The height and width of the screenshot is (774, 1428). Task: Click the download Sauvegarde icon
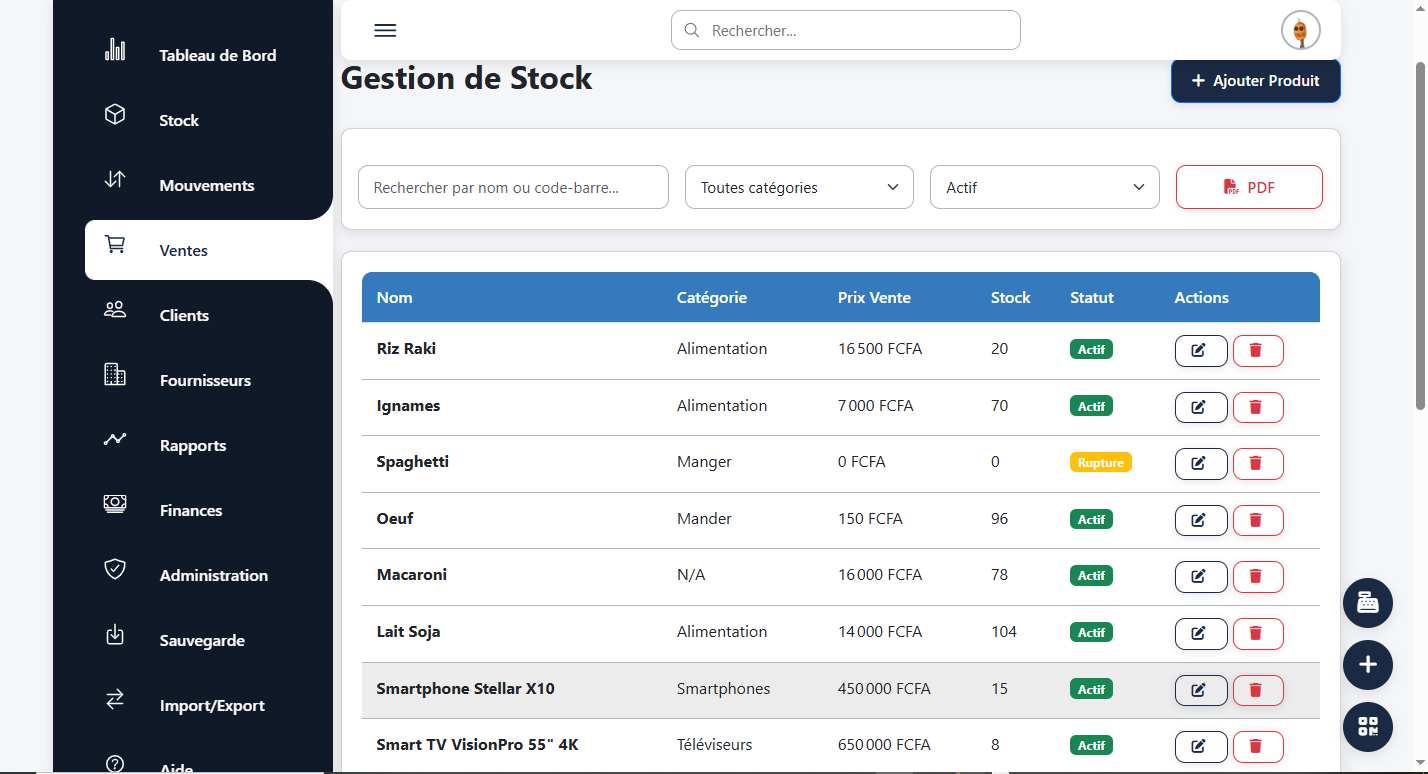point(115,634)
